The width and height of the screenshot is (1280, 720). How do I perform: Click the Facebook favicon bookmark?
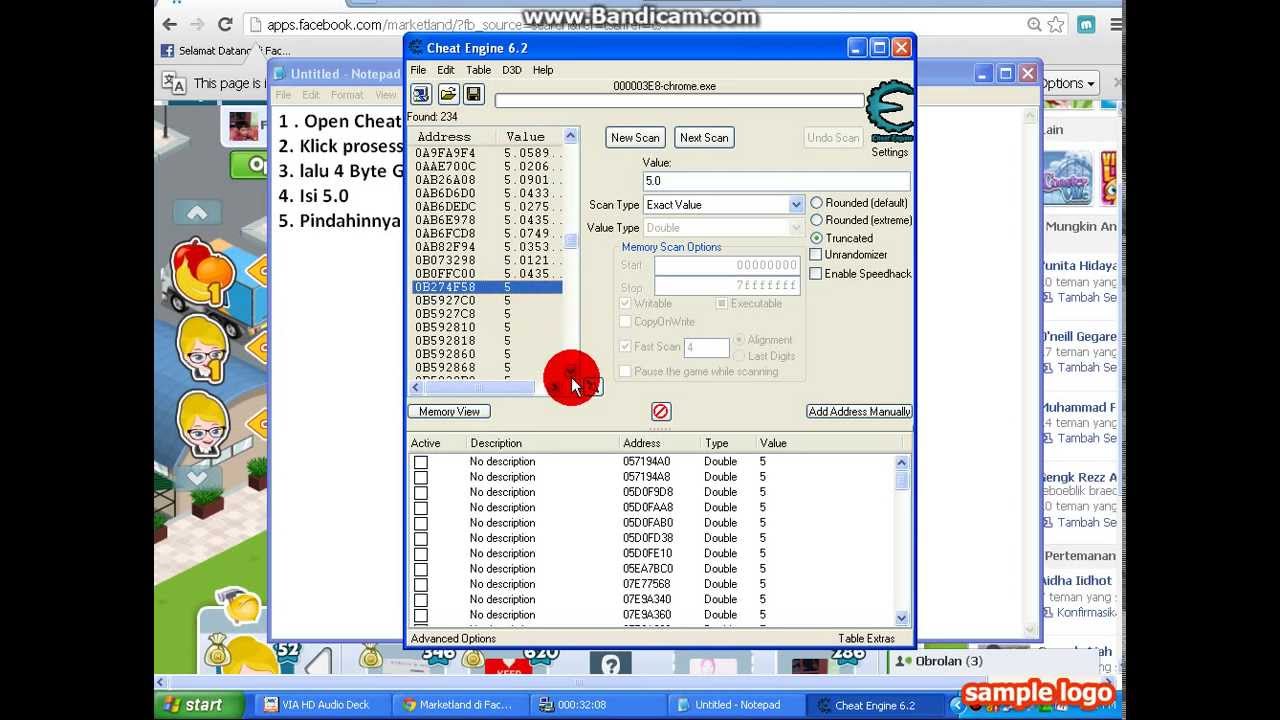click(168, 51)
